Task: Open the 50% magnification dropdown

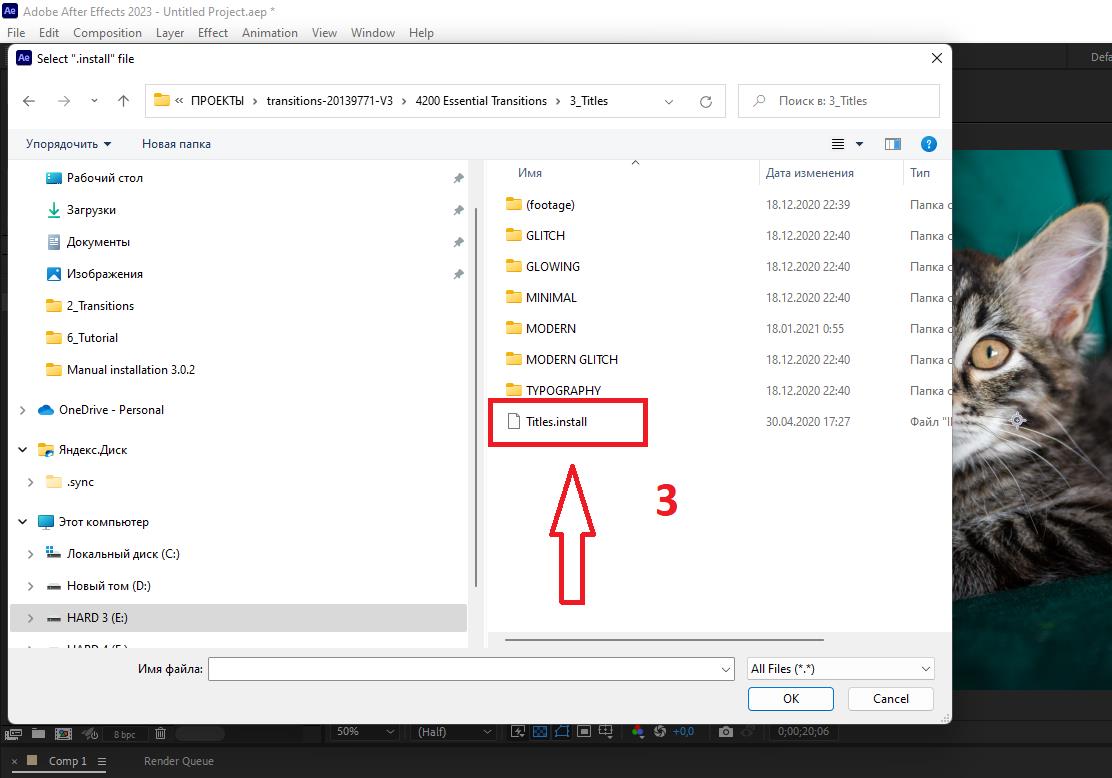Action: coord(365,731)
